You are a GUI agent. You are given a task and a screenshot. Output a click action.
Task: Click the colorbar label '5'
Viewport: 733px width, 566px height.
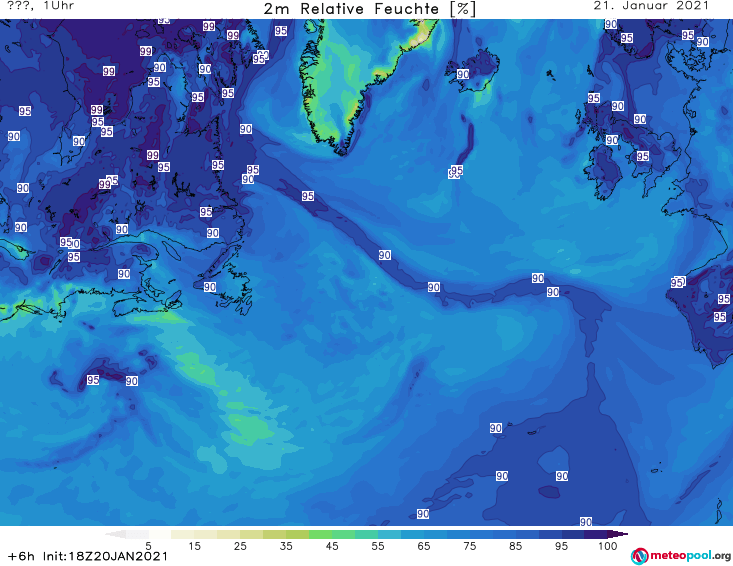[148, 546]
